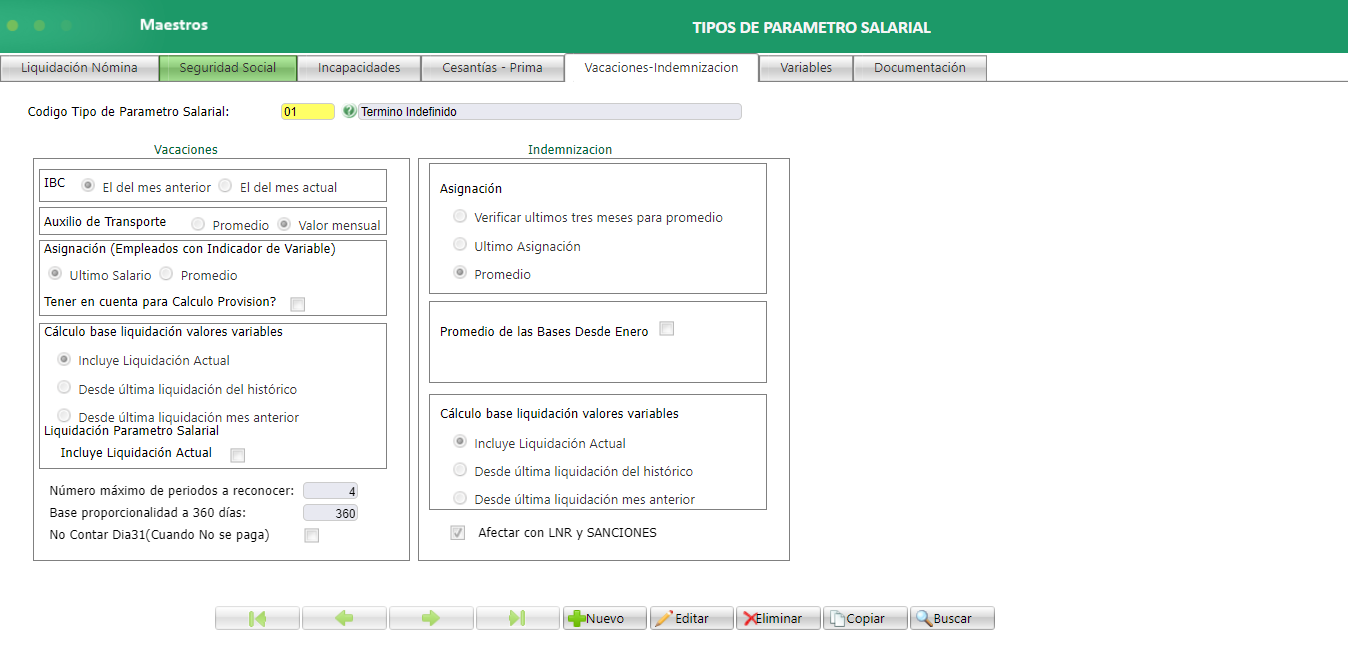Screen dimensions: 1348x665
Task: Click the first record navigation icon
Action: [257, 617]
